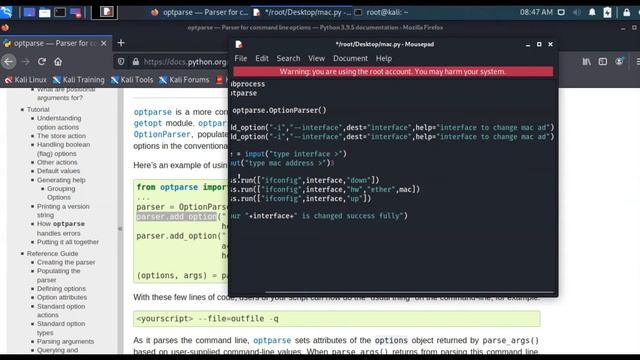The image size is (640, 360).
Task: Open Mousepad File menu
Action: click(240, 58)
